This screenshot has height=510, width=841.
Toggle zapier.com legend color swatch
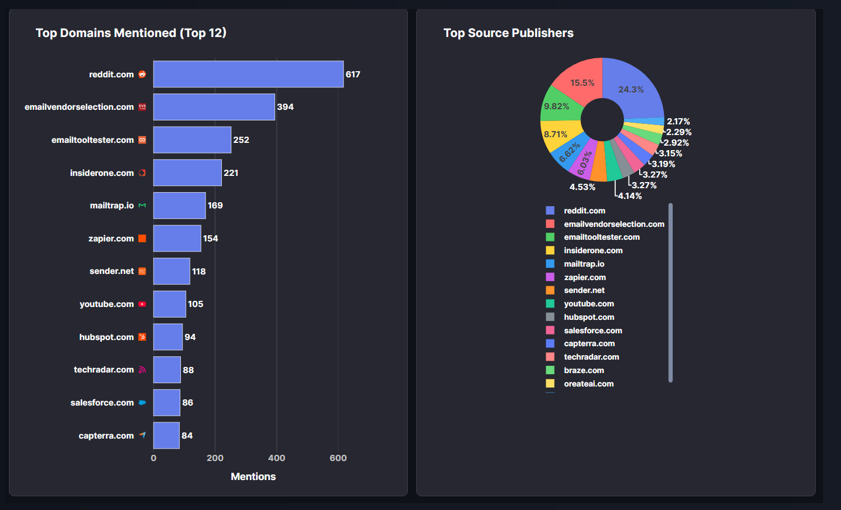click(x=550, y=277)
